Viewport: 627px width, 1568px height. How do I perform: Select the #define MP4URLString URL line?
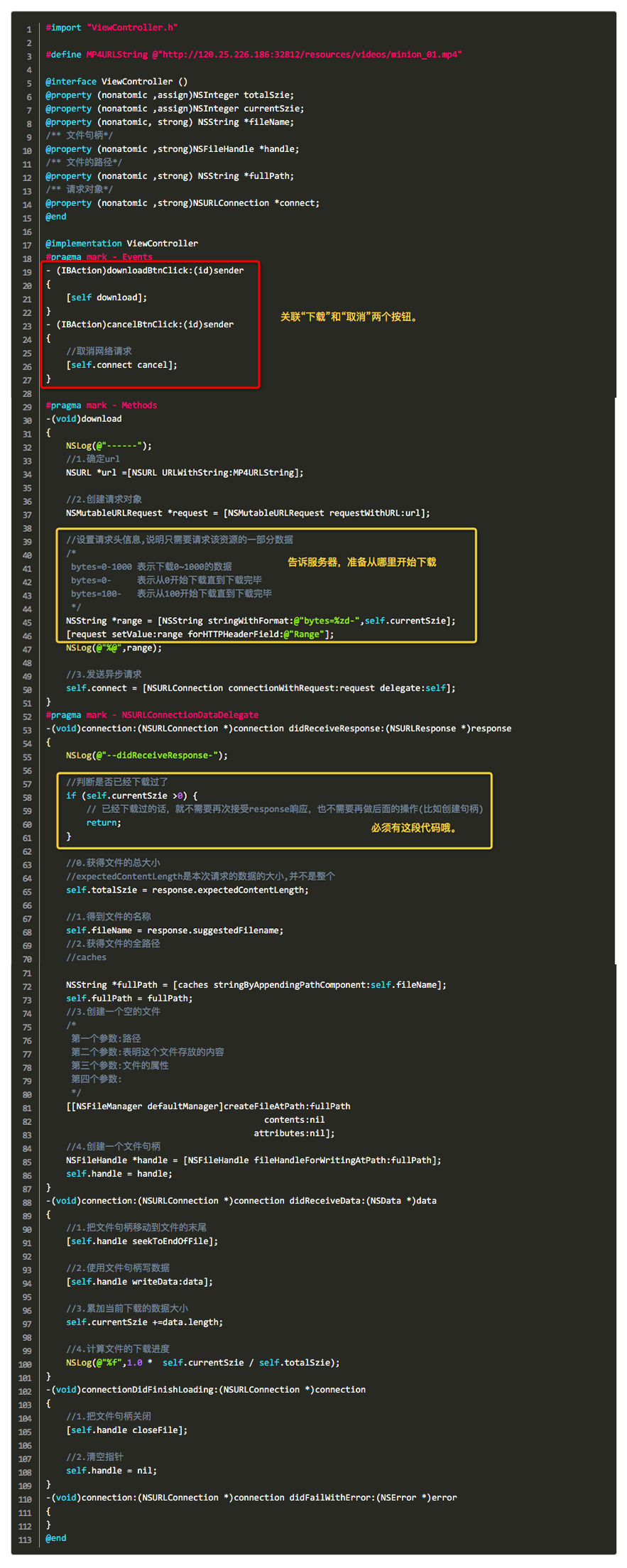tap(253, 55)
